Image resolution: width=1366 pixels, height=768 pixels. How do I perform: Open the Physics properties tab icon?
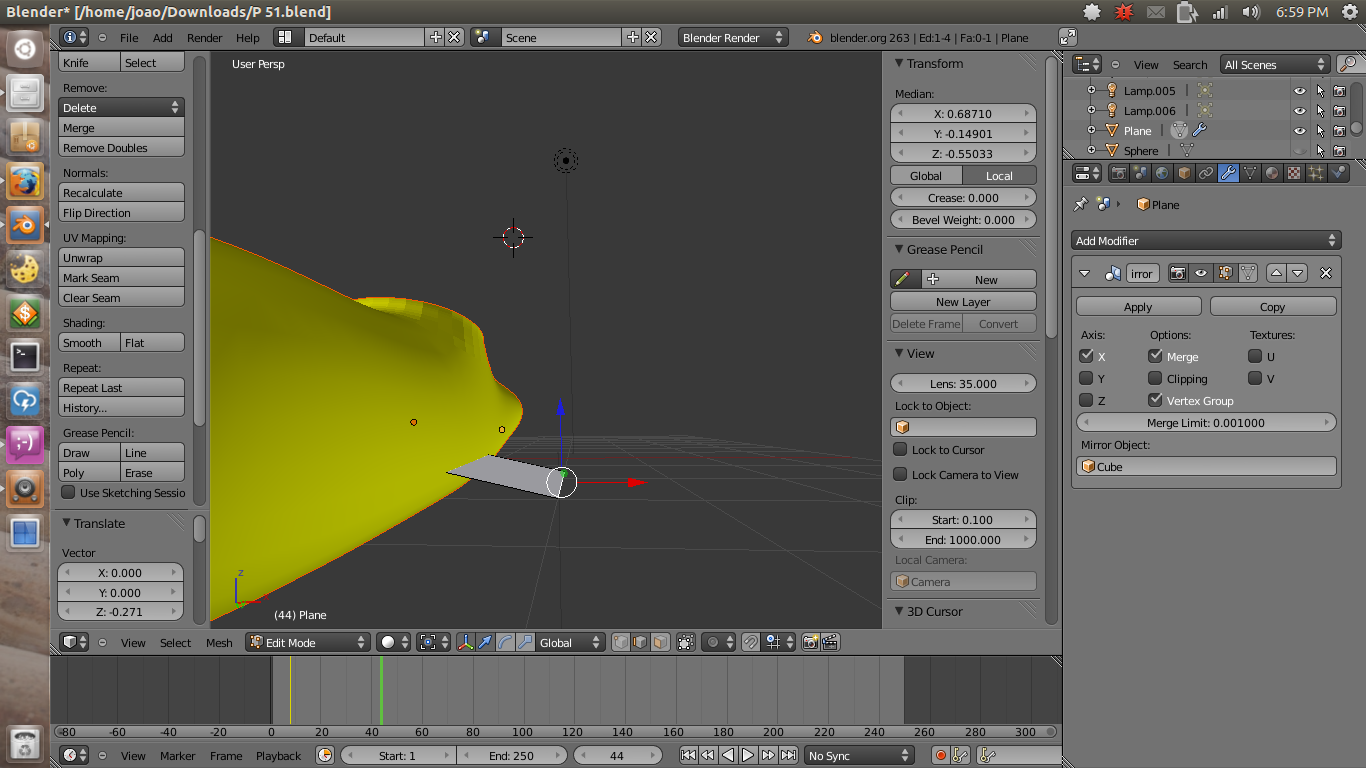coord(1339,173)
